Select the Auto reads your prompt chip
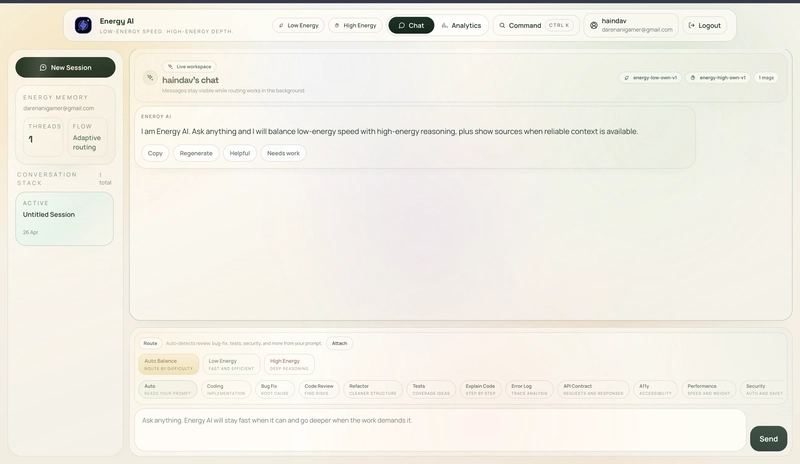800x464 pixels. pos(168,389)
